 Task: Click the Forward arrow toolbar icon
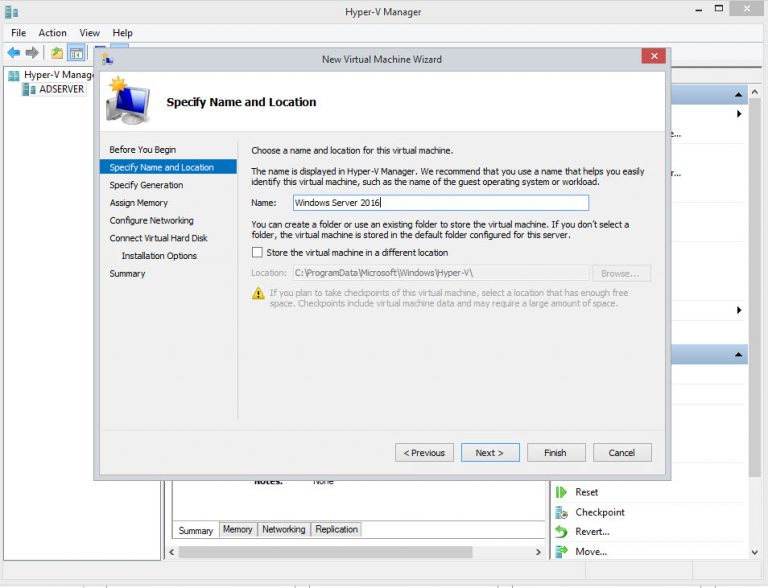pos(32,52)
